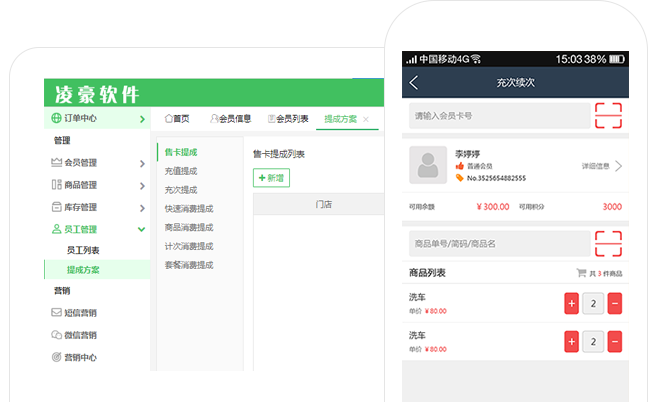Open 微信营销 sidebar item
The height and width of the screenshot is (402, 660).
tap(80, 335)
